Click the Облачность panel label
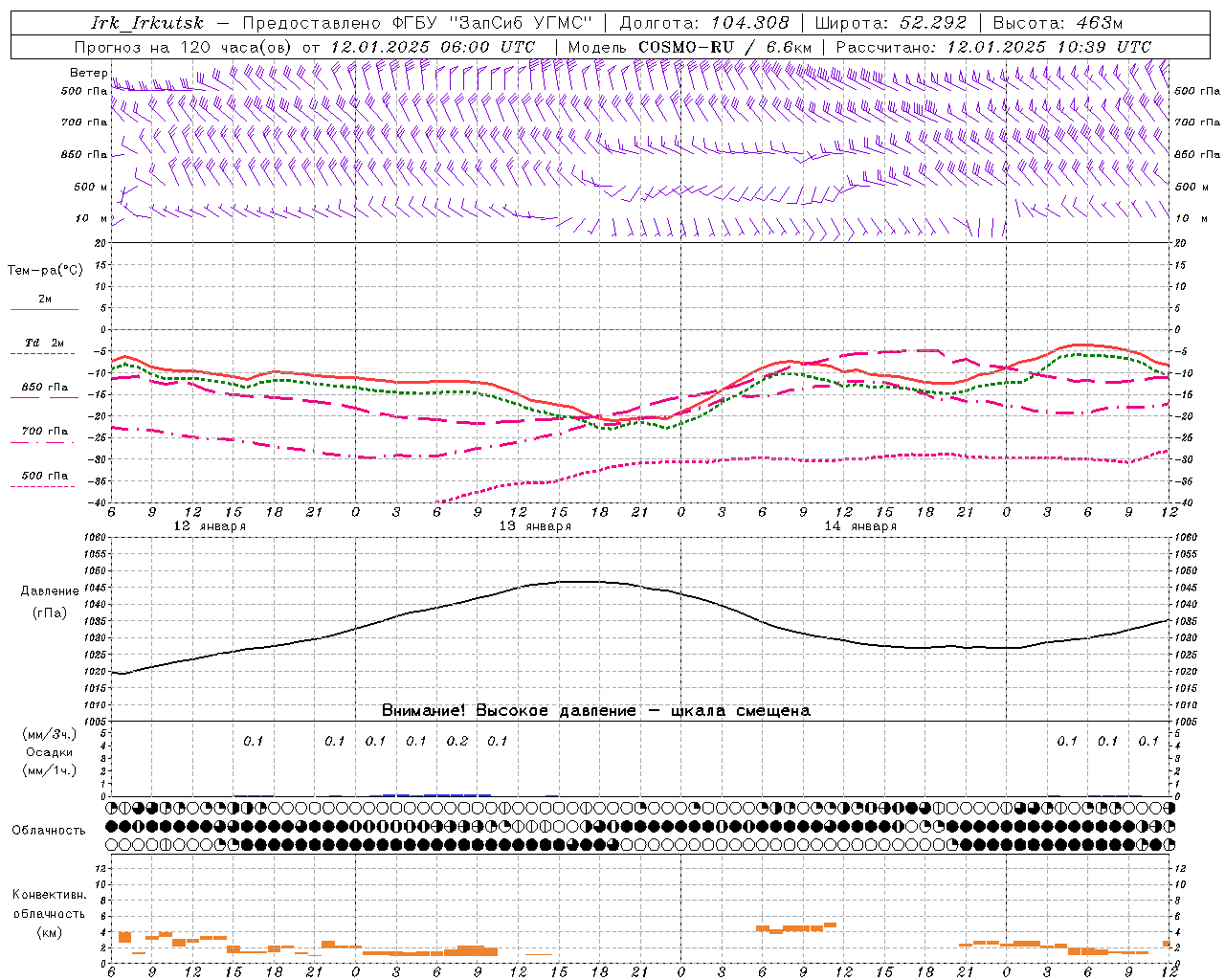The image size is (1225, 980). click(49, 831)
